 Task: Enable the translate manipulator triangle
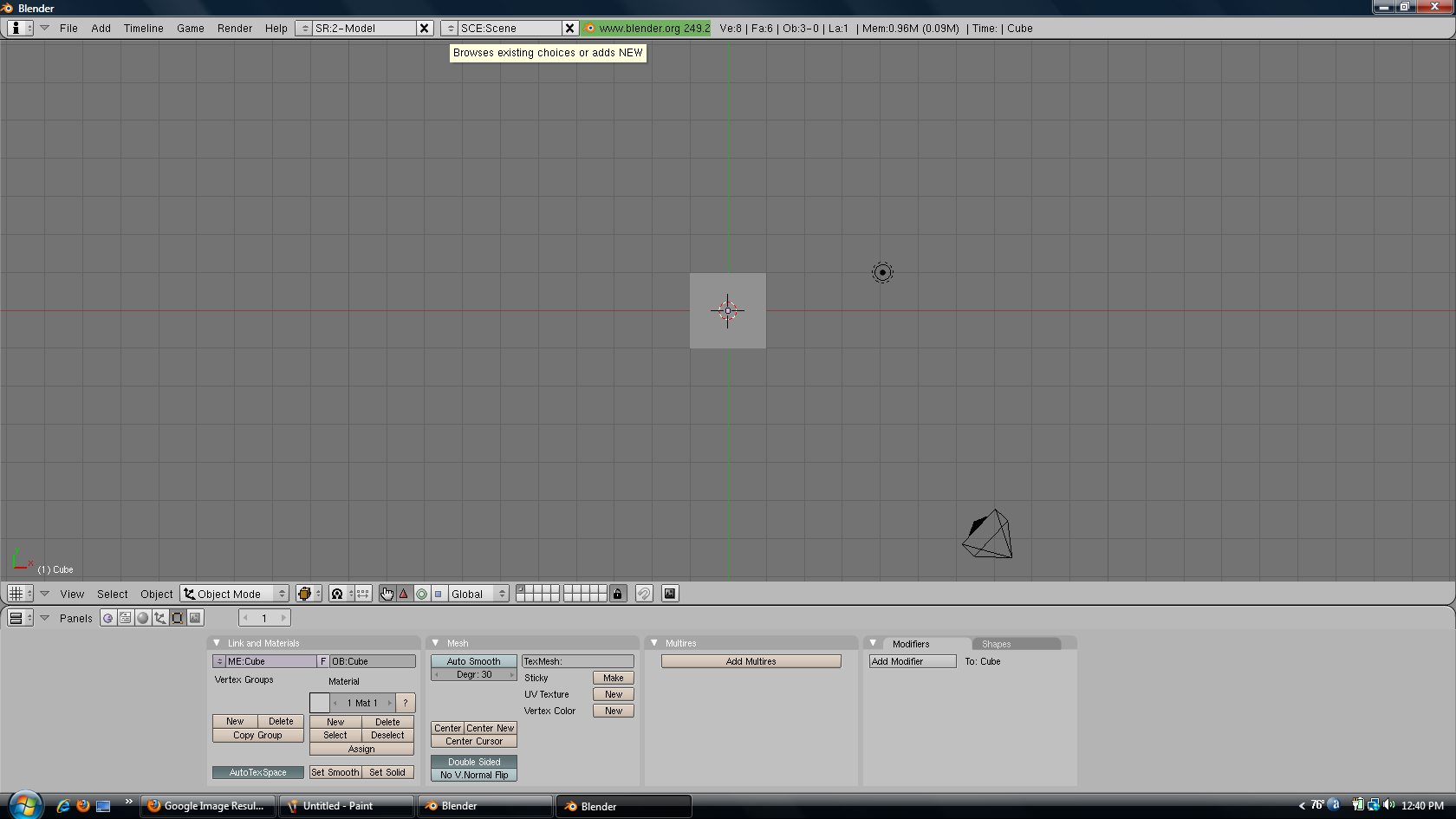click(404, 594)
